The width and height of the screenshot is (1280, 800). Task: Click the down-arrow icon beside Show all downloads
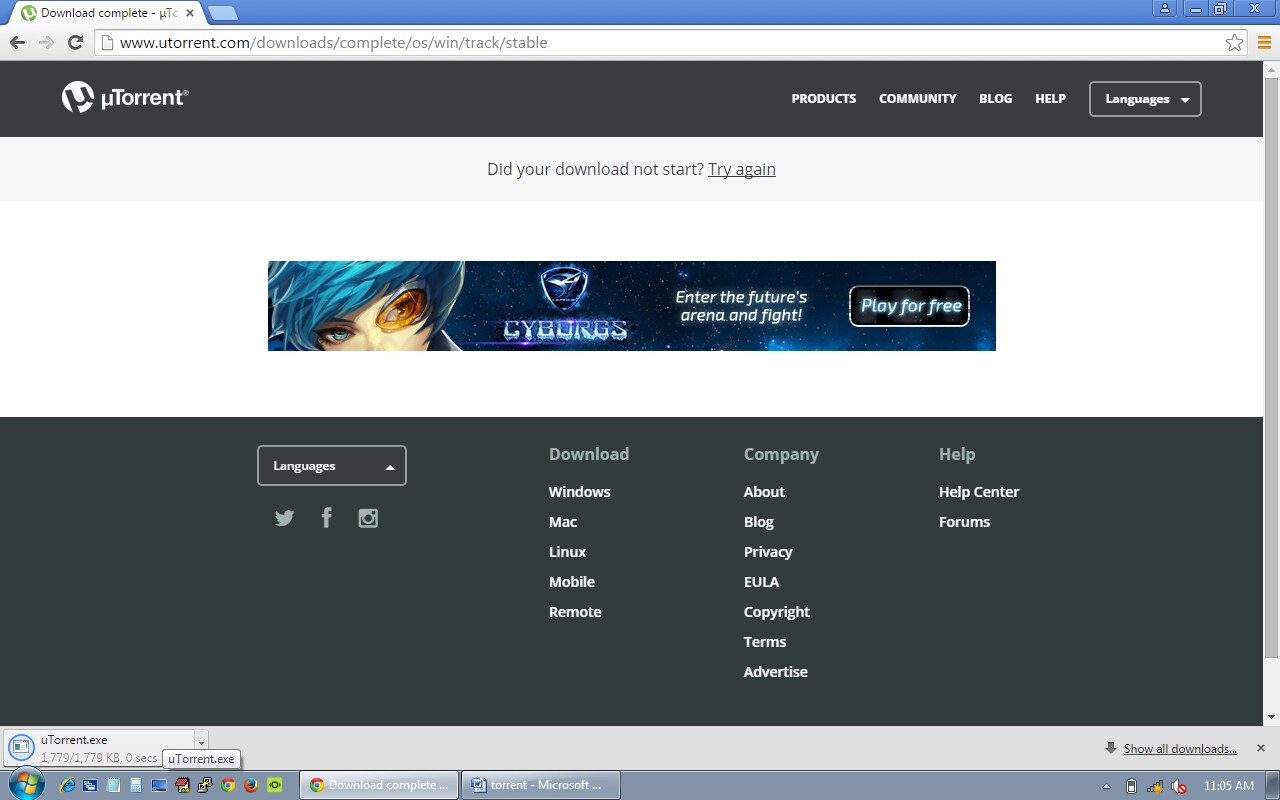(1111, 748)
